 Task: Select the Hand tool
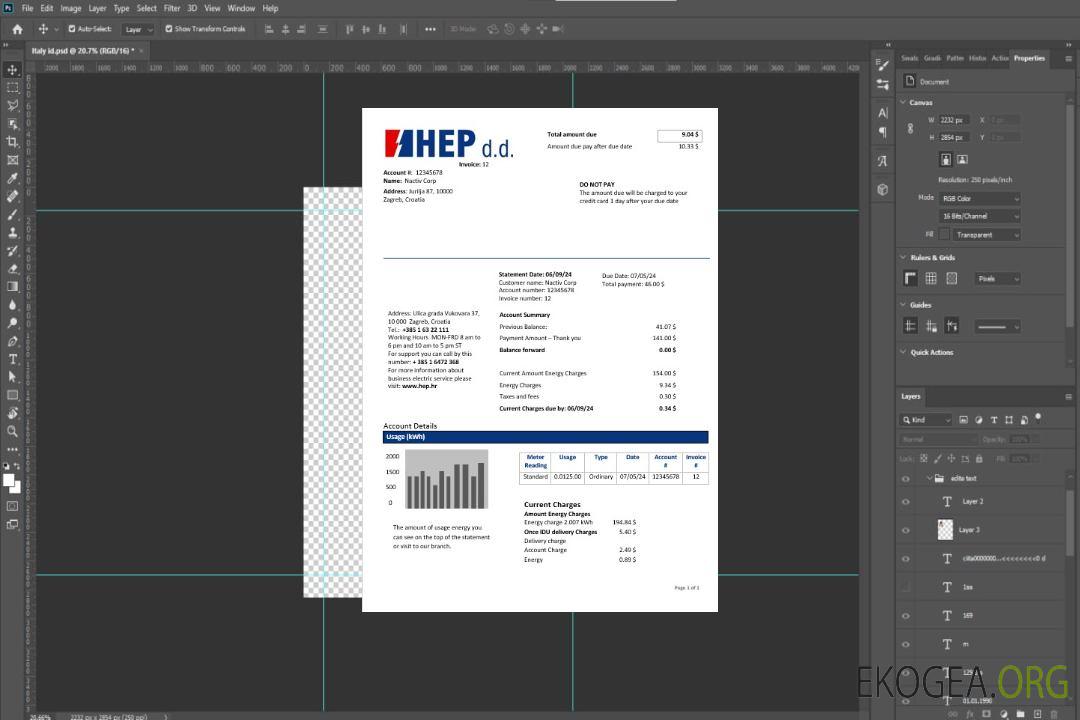[x=12, y=413]
